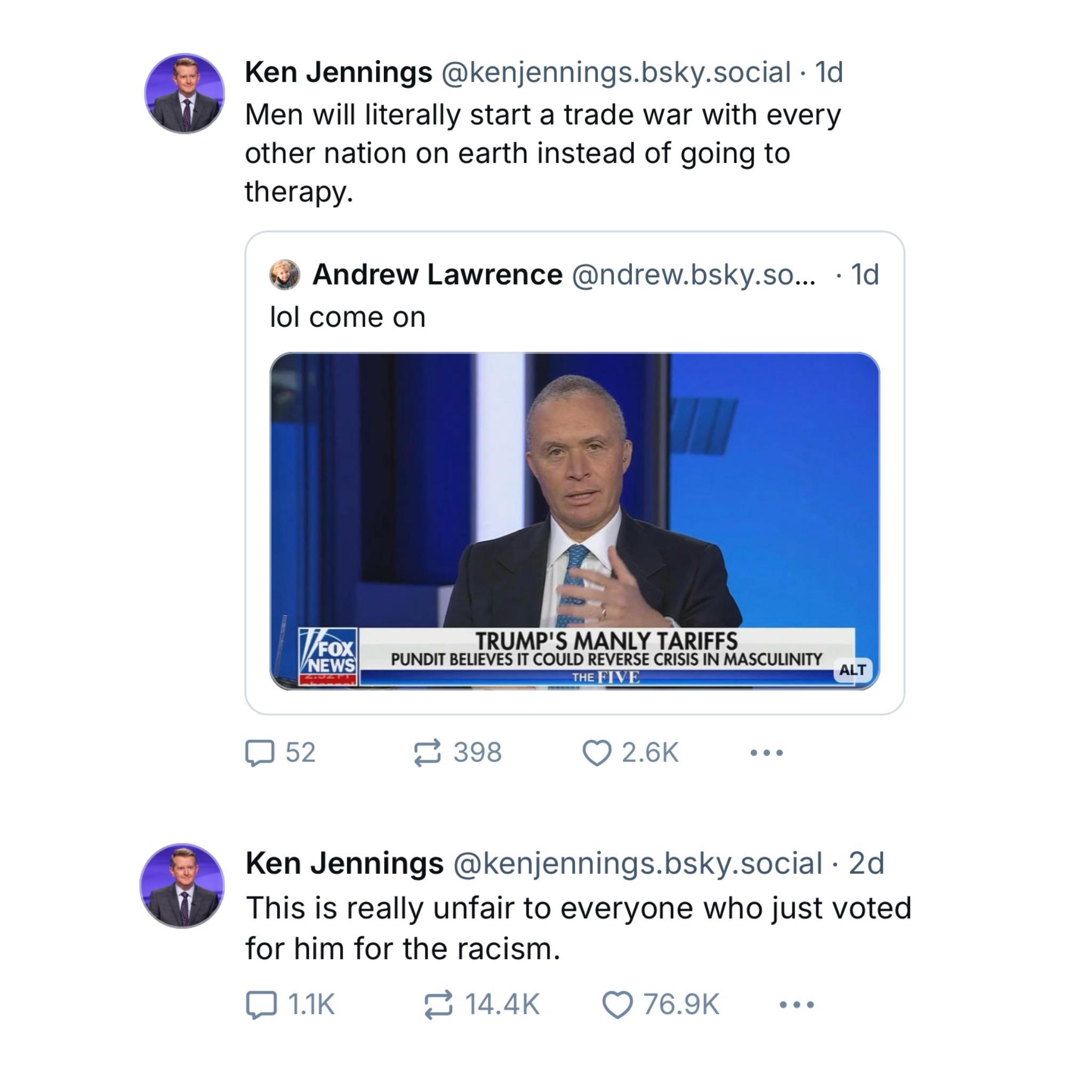Open Ken Jennings' avatar on the first post

point(184,93)
